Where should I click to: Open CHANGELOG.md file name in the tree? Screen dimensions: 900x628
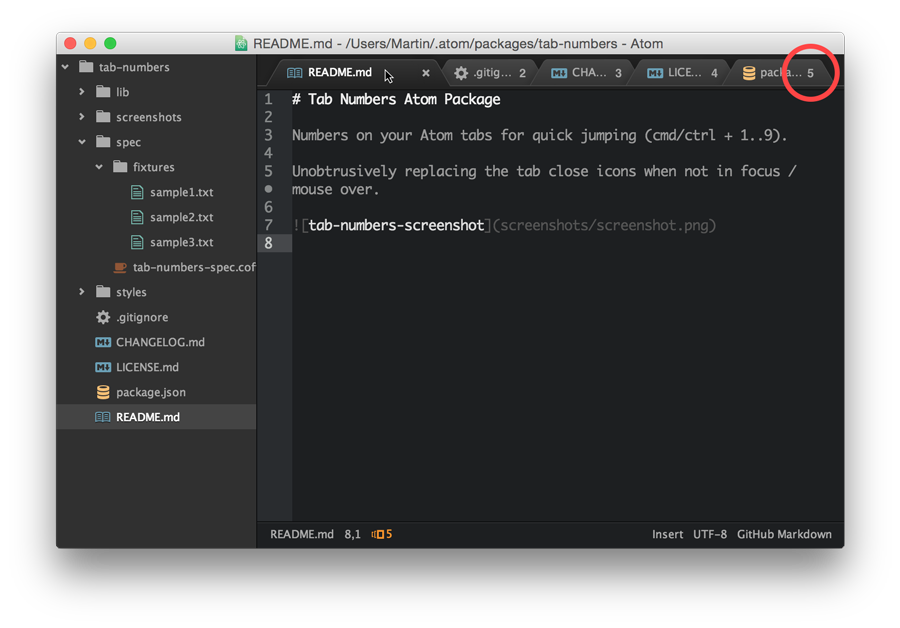point(160,342)
